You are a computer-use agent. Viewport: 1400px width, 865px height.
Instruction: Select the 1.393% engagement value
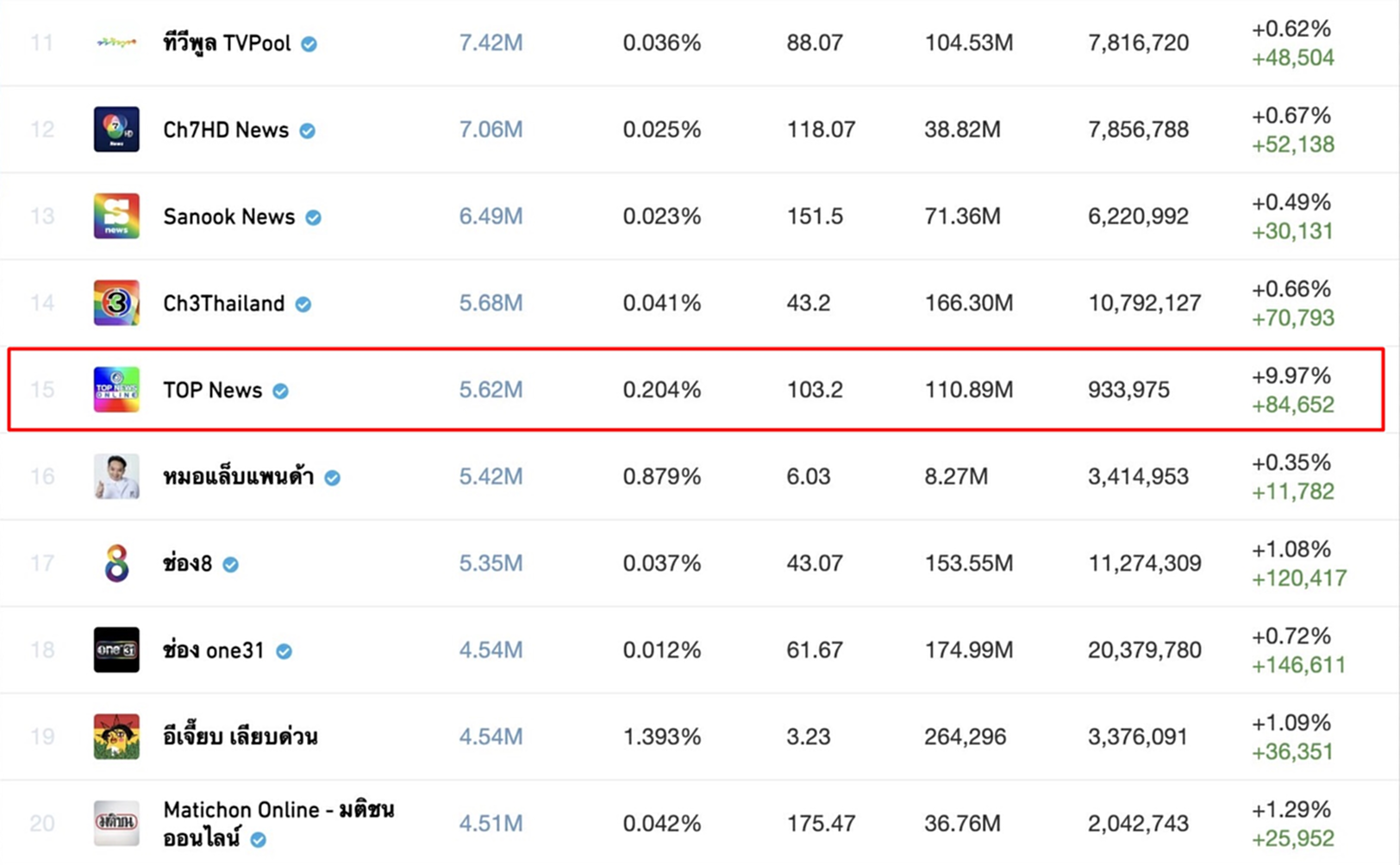coord(662,737)
